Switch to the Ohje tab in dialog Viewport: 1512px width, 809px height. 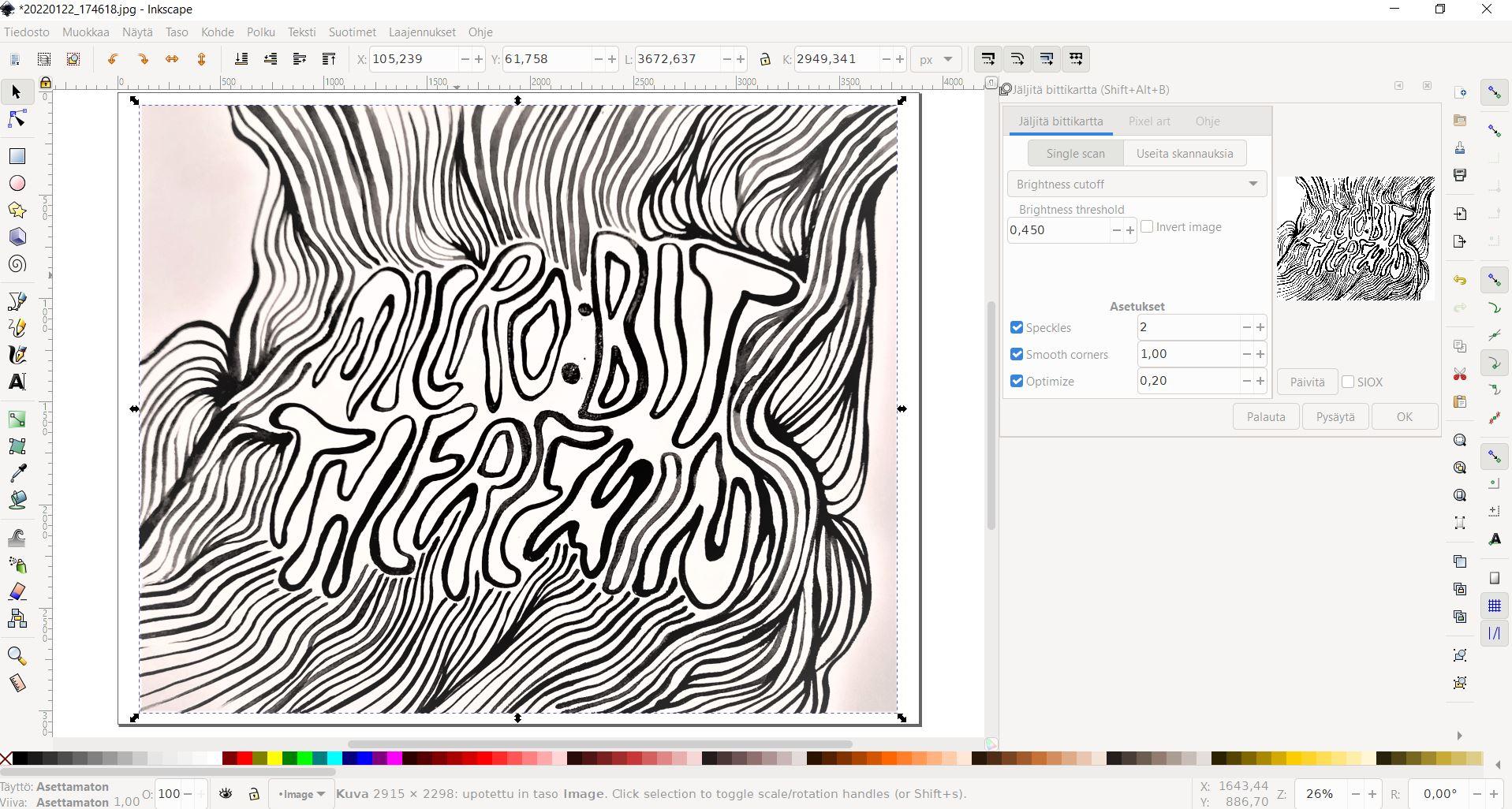[x=1208, y=121]
